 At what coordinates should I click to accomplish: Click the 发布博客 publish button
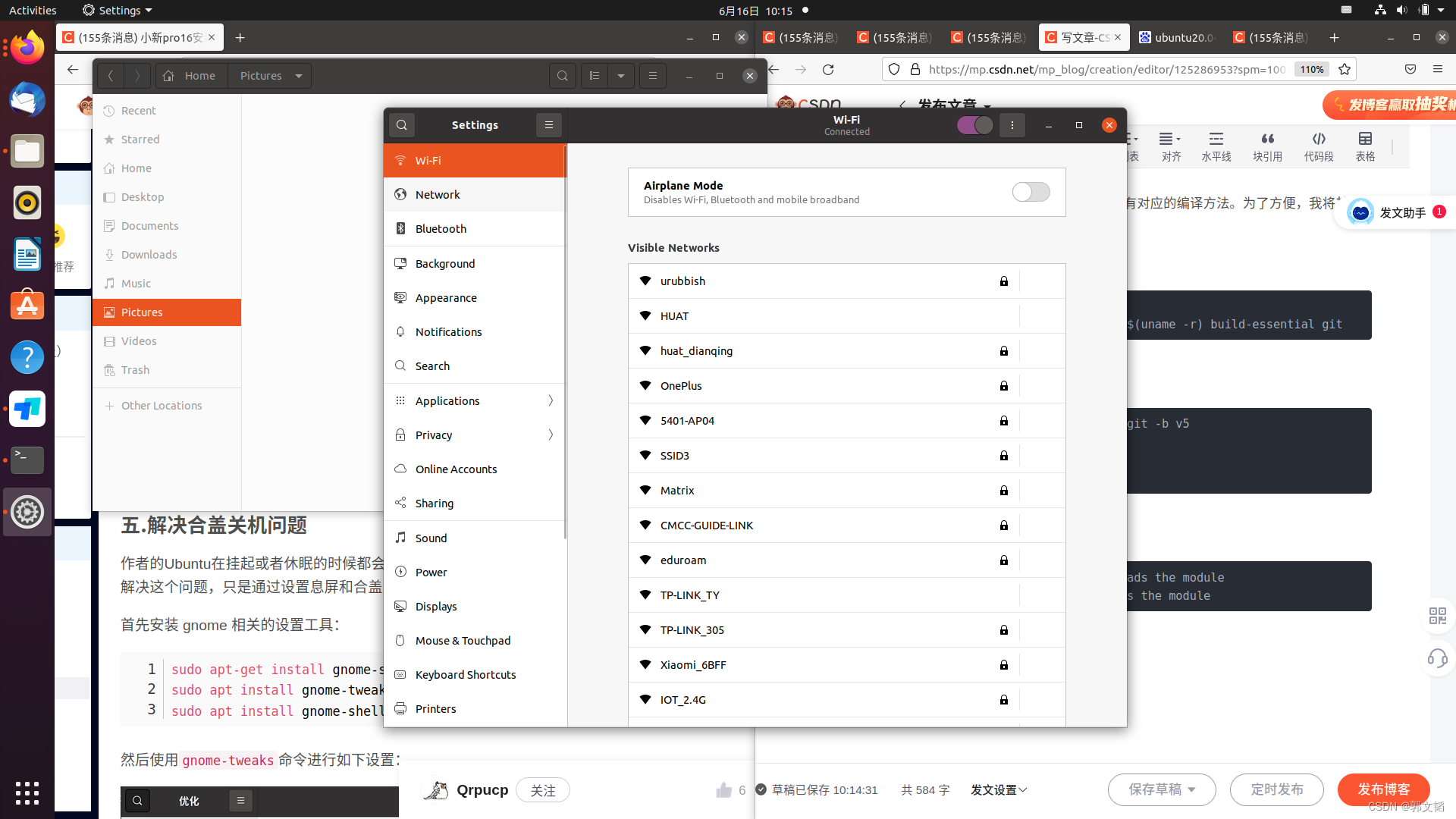pyautogui.click(x=1383, y=789)
